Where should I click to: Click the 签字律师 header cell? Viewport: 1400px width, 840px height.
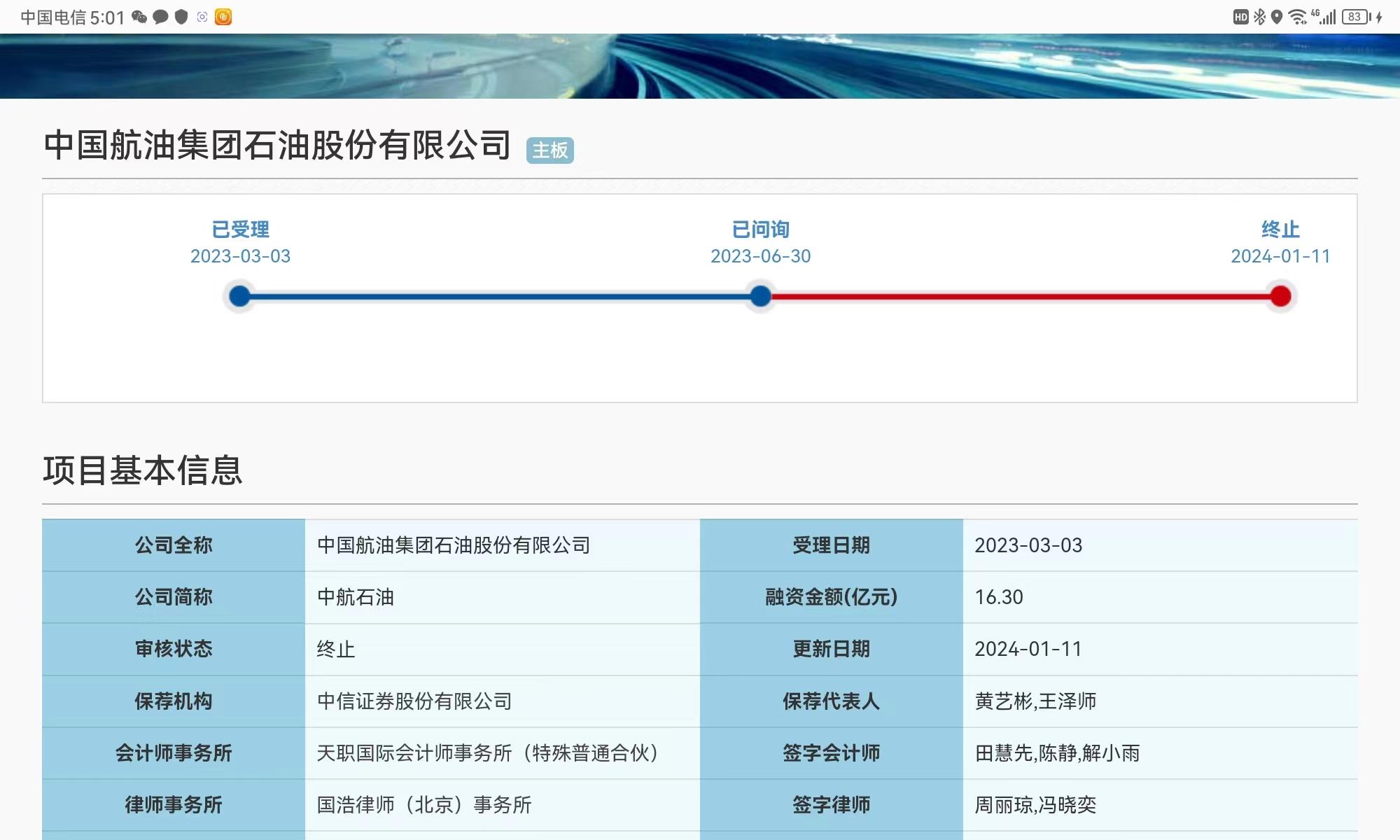point(832,804)
